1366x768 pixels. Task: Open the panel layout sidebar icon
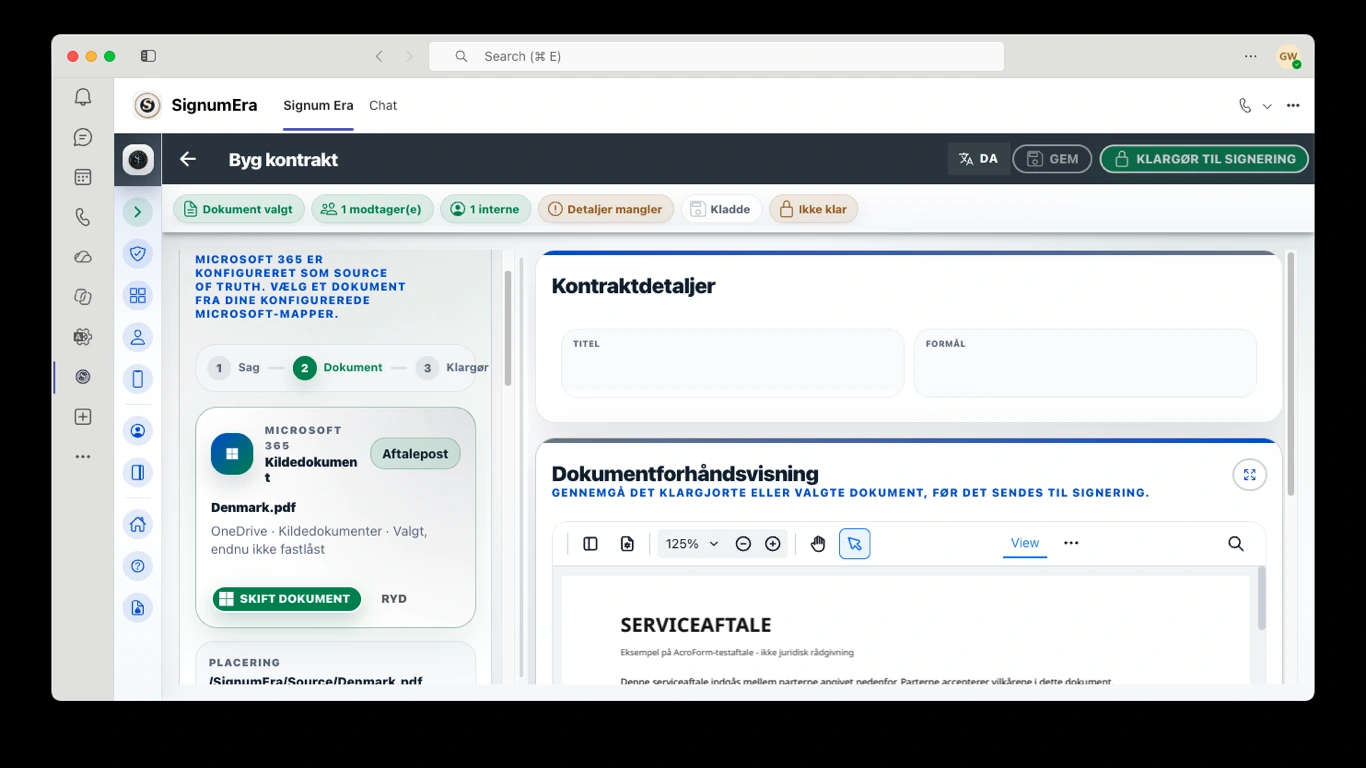pos(138,472)
